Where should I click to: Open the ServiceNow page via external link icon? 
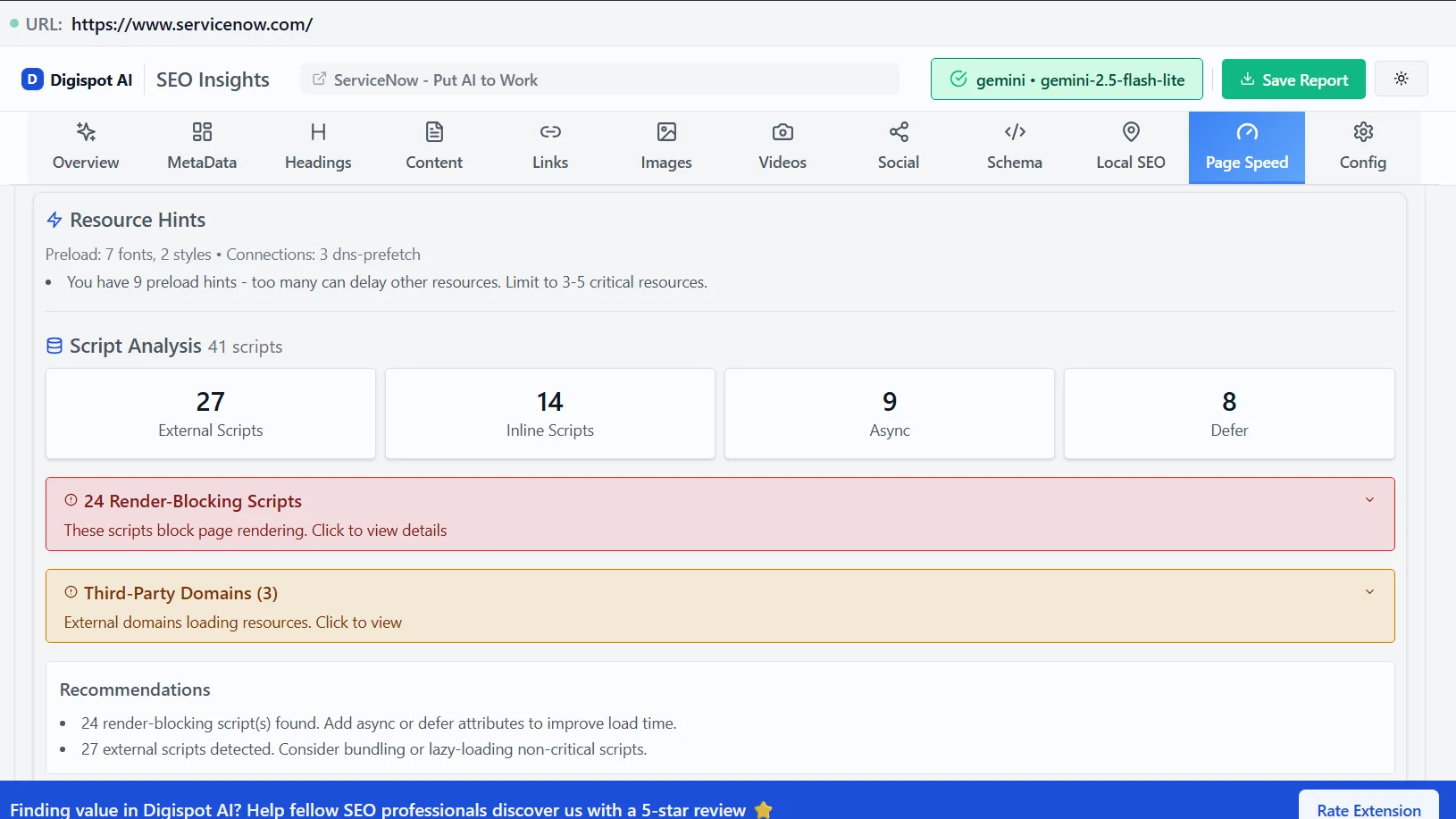pyautogui.click(x=317, y=79)
